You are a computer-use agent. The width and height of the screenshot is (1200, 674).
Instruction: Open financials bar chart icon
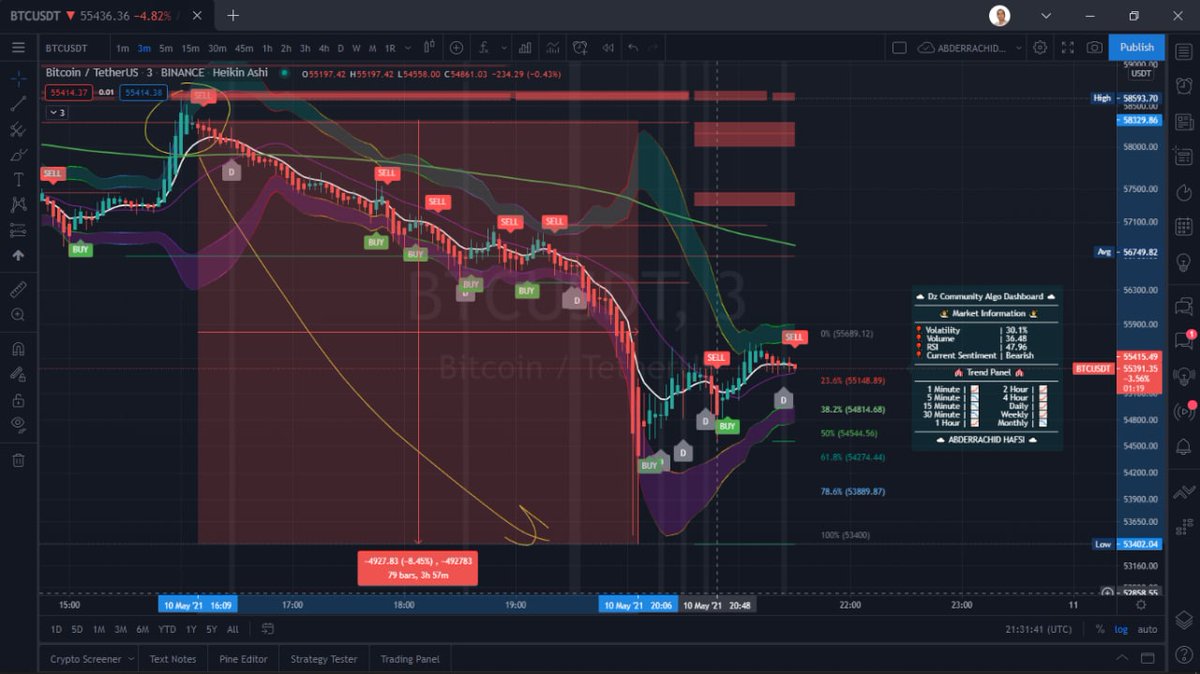(525, 47)
